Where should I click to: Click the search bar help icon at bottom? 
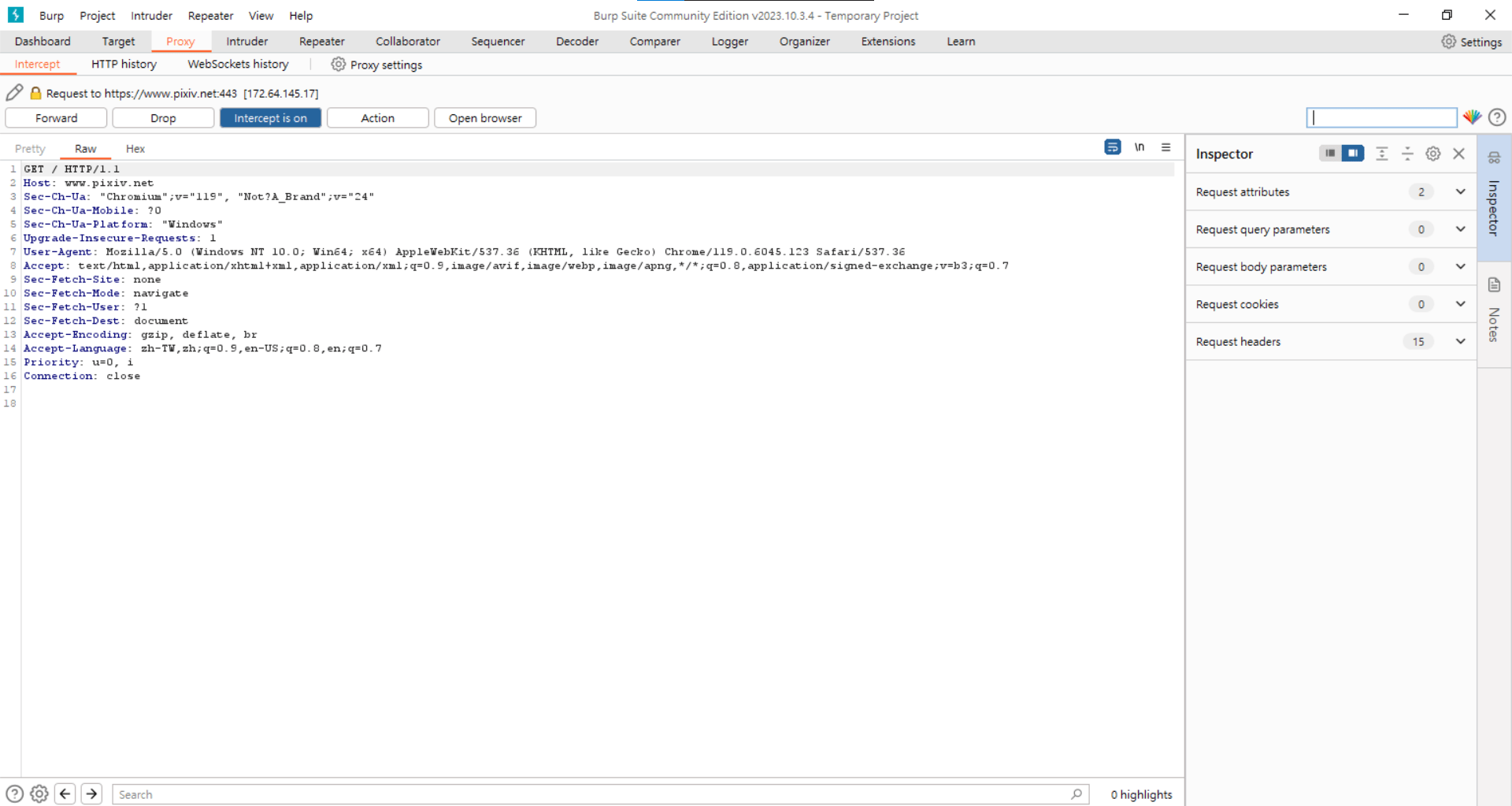14,794
